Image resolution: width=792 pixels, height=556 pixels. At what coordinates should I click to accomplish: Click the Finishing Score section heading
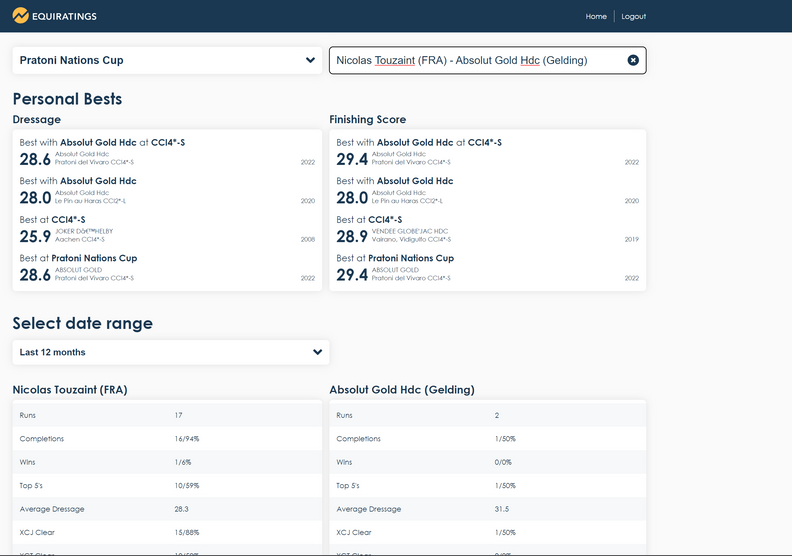(x=368, y=120)
